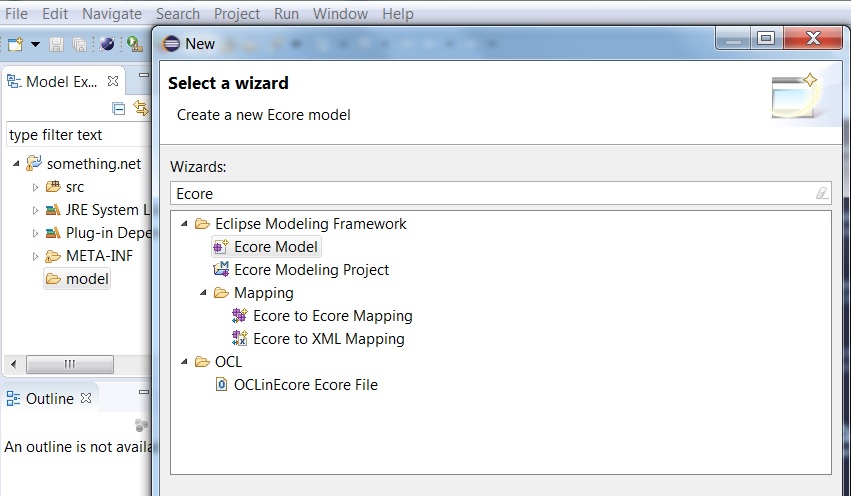This screenshot has height=496, width=851.
Task: Select the META-INF folder
Action: coord(99,256)
